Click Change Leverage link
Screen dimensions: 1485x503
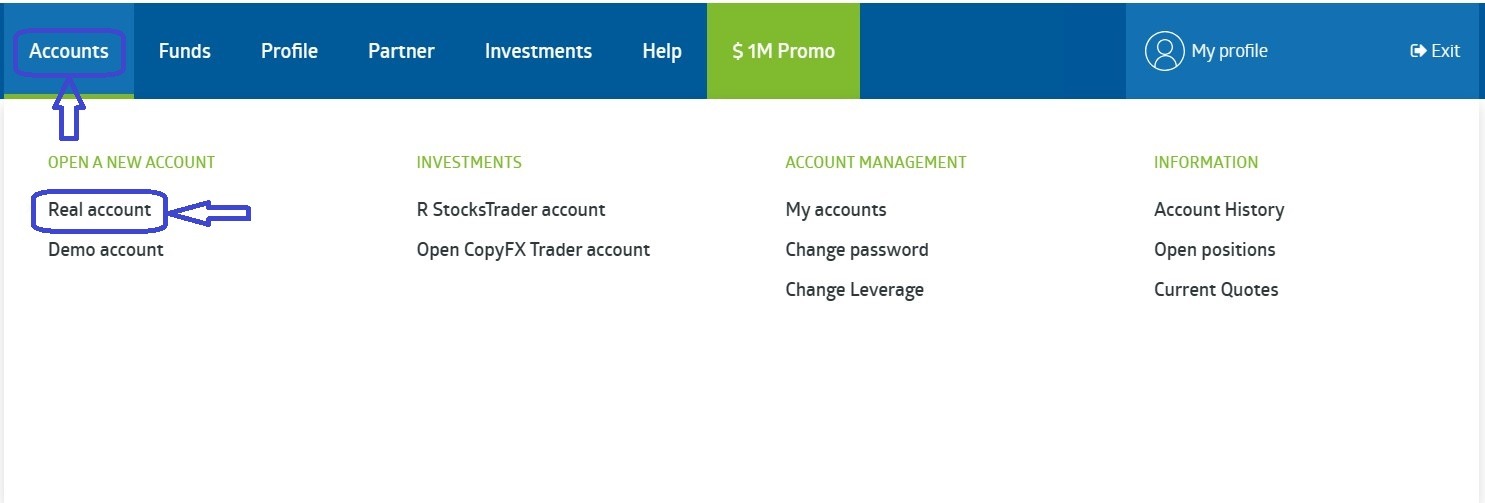[854, 290]
